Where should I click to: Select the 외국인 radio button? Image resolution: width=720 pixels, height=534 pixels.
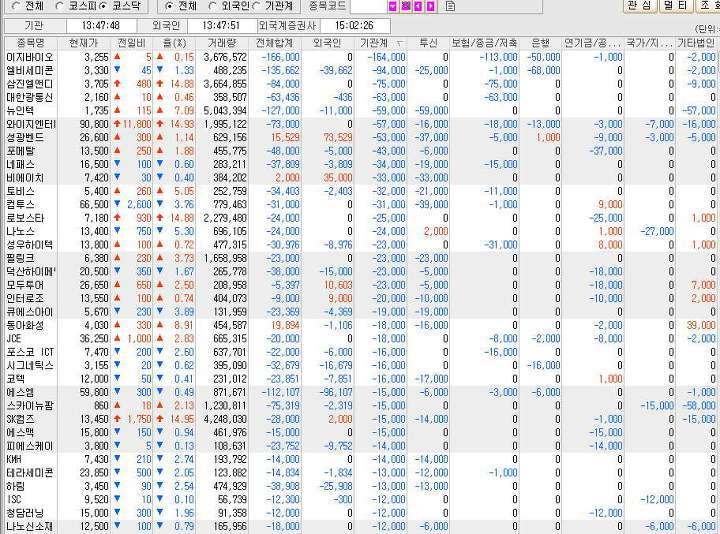click(x=212, y=6)
